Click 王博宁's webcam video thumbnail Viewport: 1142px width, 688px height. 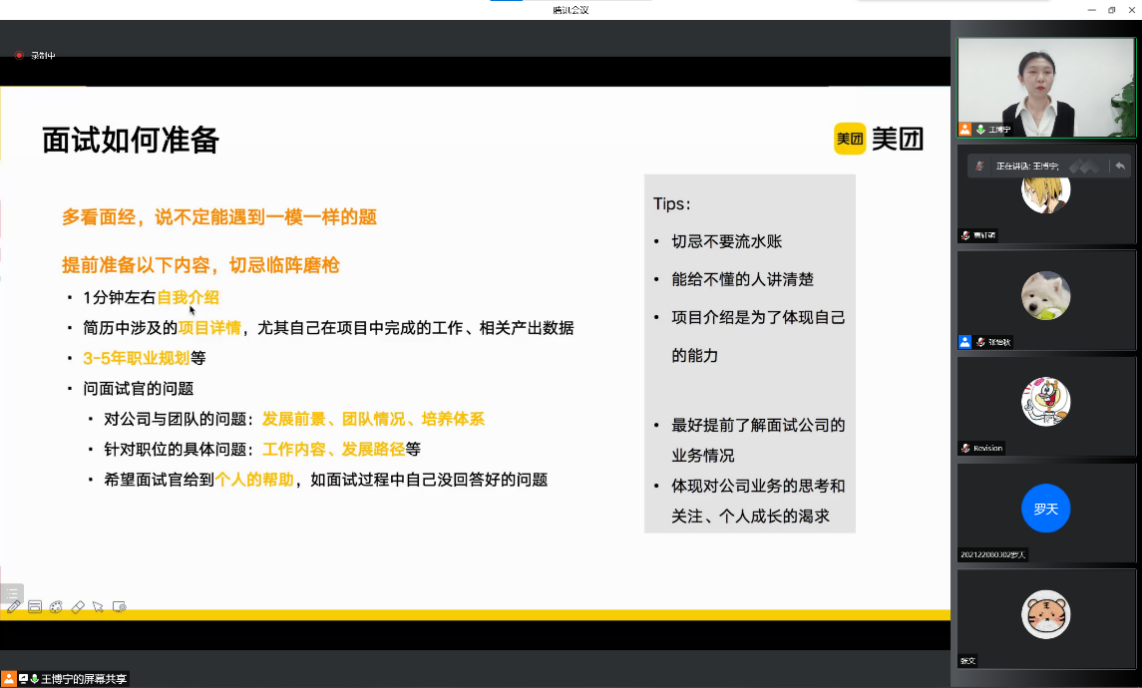coord(1045,87)
